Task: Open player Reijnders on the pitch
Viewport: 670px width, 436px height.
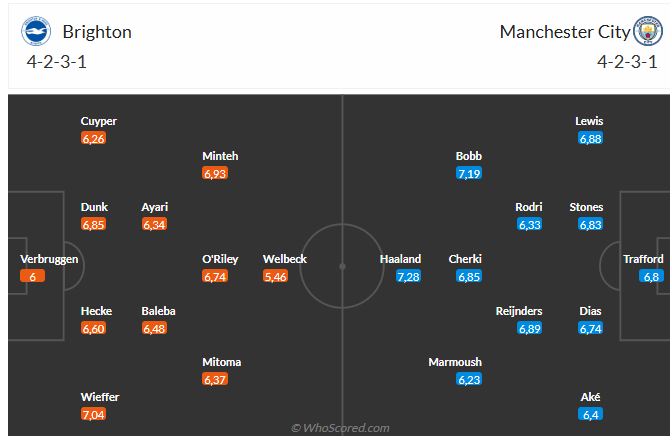Action: click(519, 311)
